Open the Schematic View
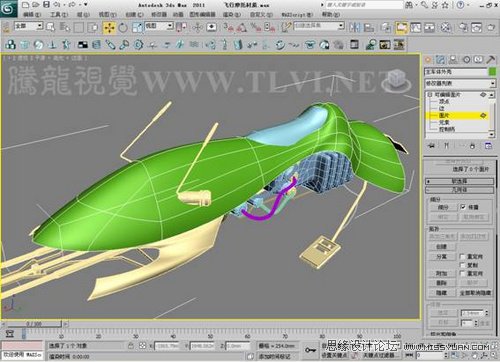The image size is (500, 362). point(429,27)
